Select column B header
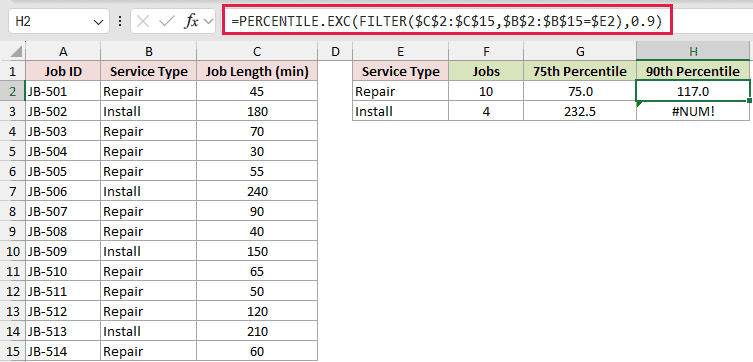753x362 pixels. 148,51
